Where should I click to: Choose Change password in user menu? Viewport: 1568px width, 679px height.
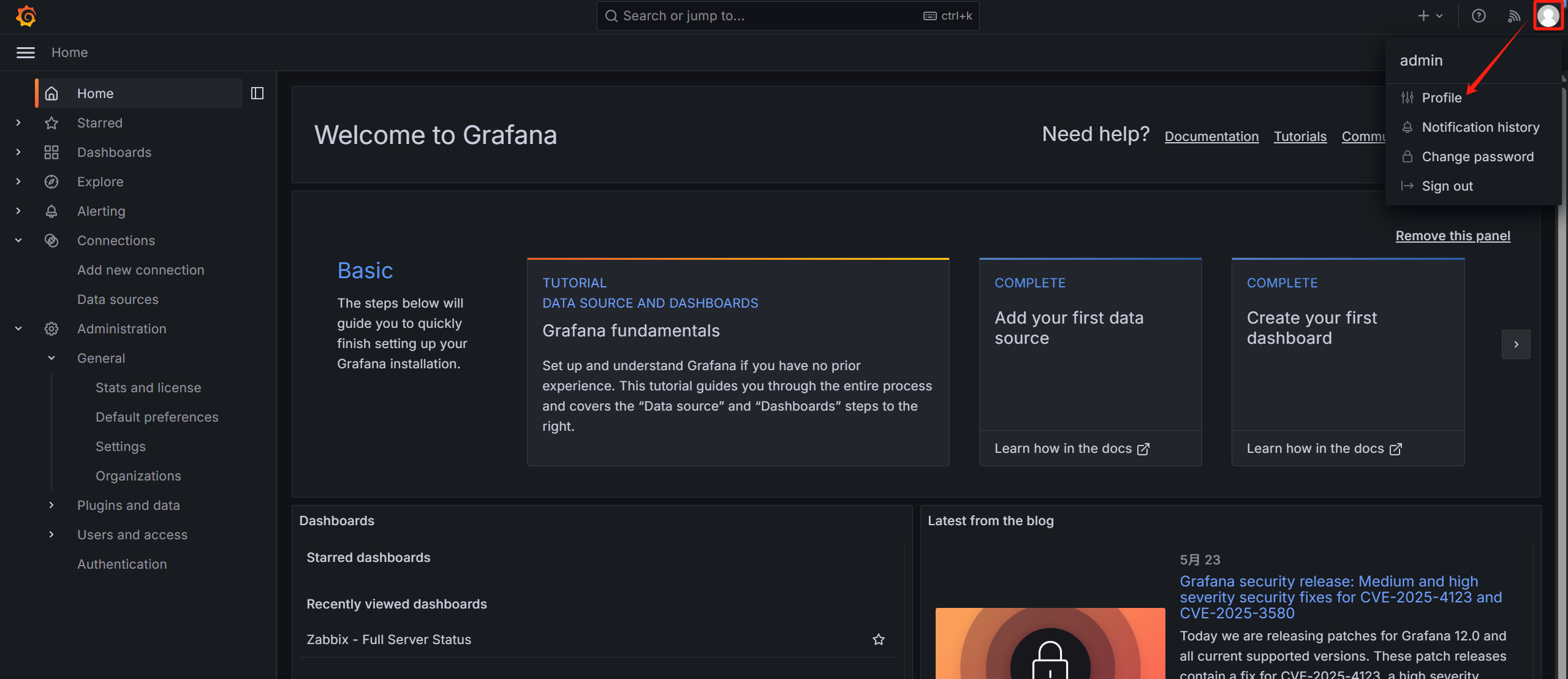coord(1472,157)
